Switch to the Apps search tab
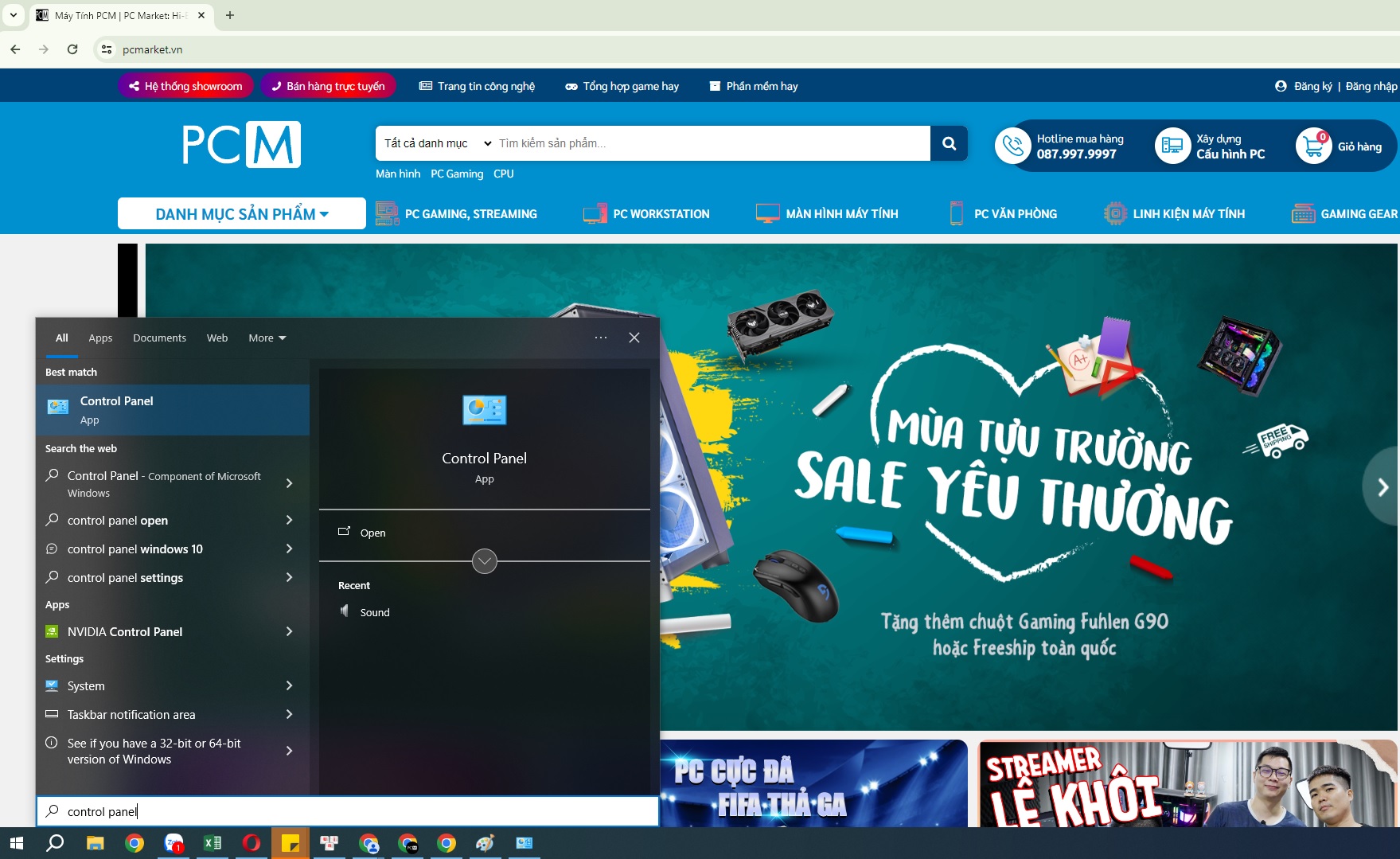The width and height of the screenshot is (1400, 859). pyautogui.click(x=100, y=338)
